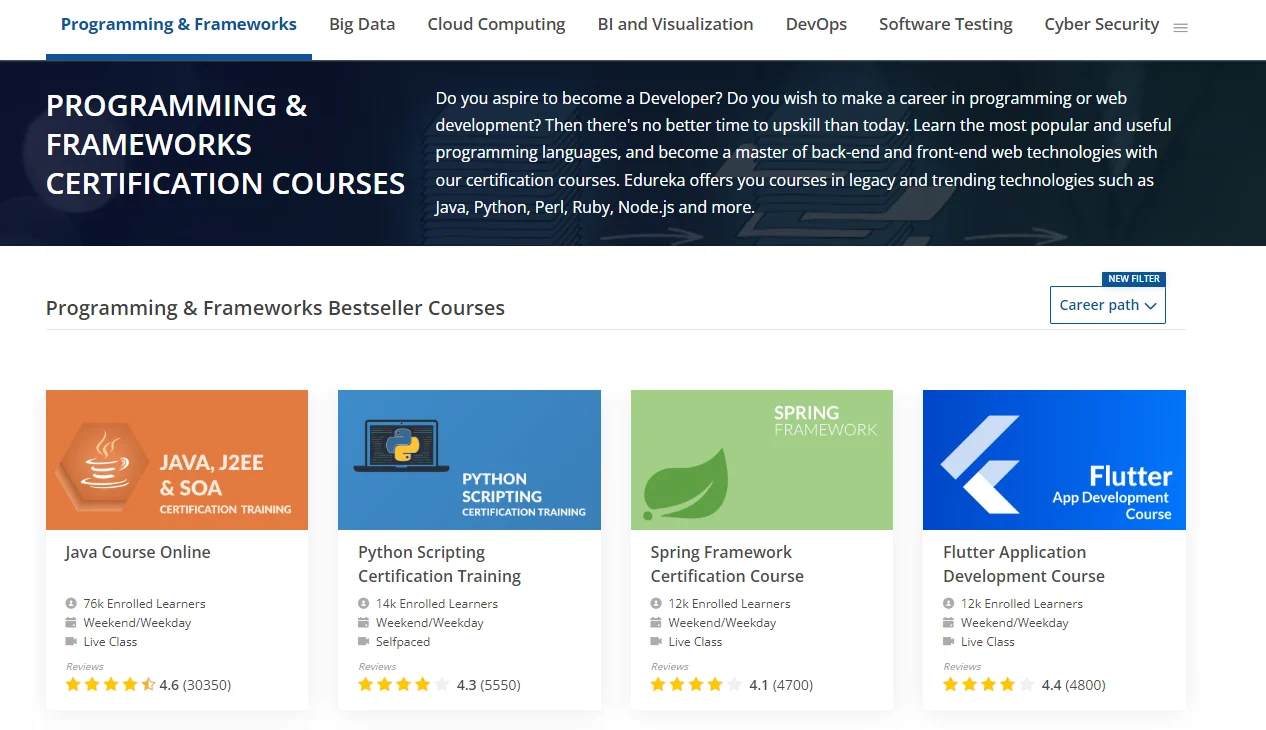The image size is (1266, 730).
Task: Click star rating of Python Scripting course
Action: (x=403, y=685)
